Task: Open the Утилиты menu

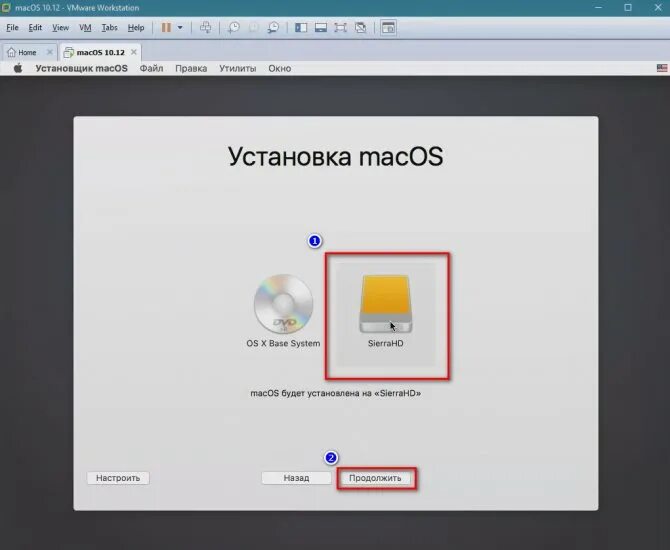Action: coord(238,68)
